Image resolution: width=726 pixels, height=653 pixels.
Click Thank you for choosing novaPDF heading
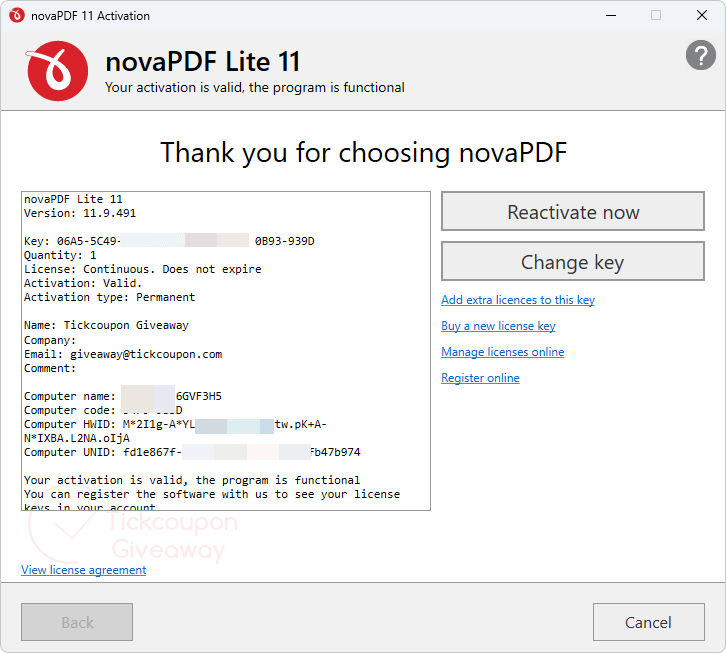(x=363, y=153)
